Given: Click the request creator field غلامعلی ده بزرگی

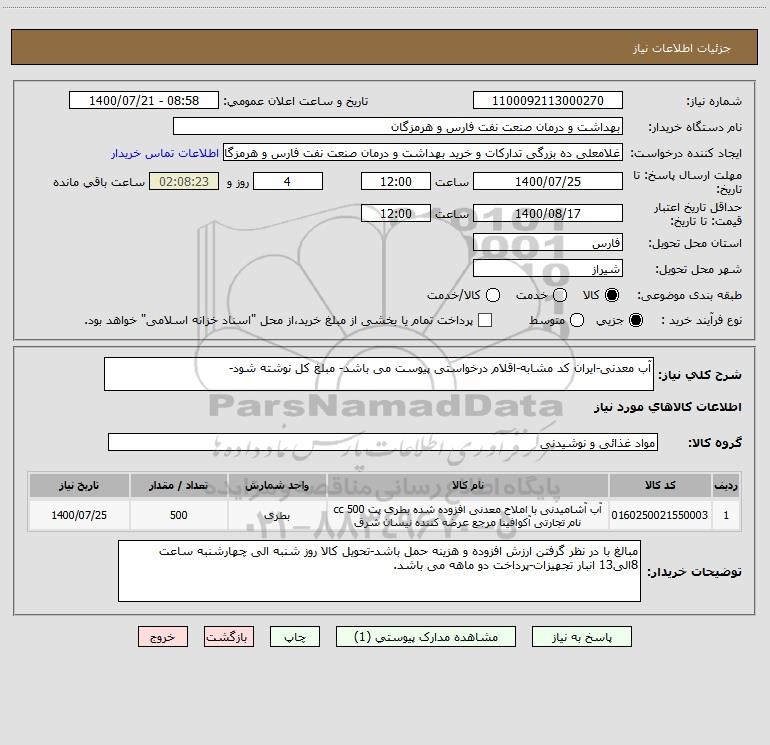Looking at the screenshot, I should pos(423,153).
